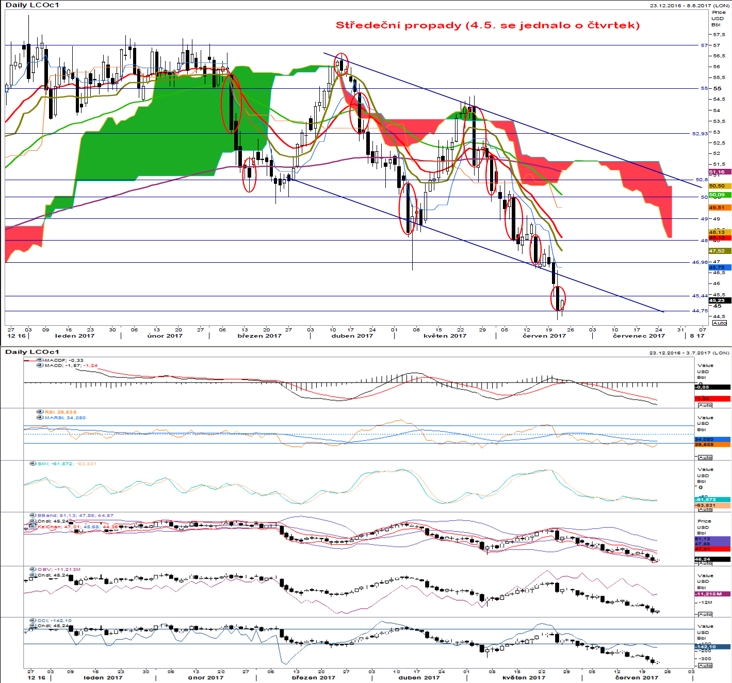Click the red Středeční propady annotation text
Image resolution: width=732 pixels, height=683 pixels.
(487, 25)
